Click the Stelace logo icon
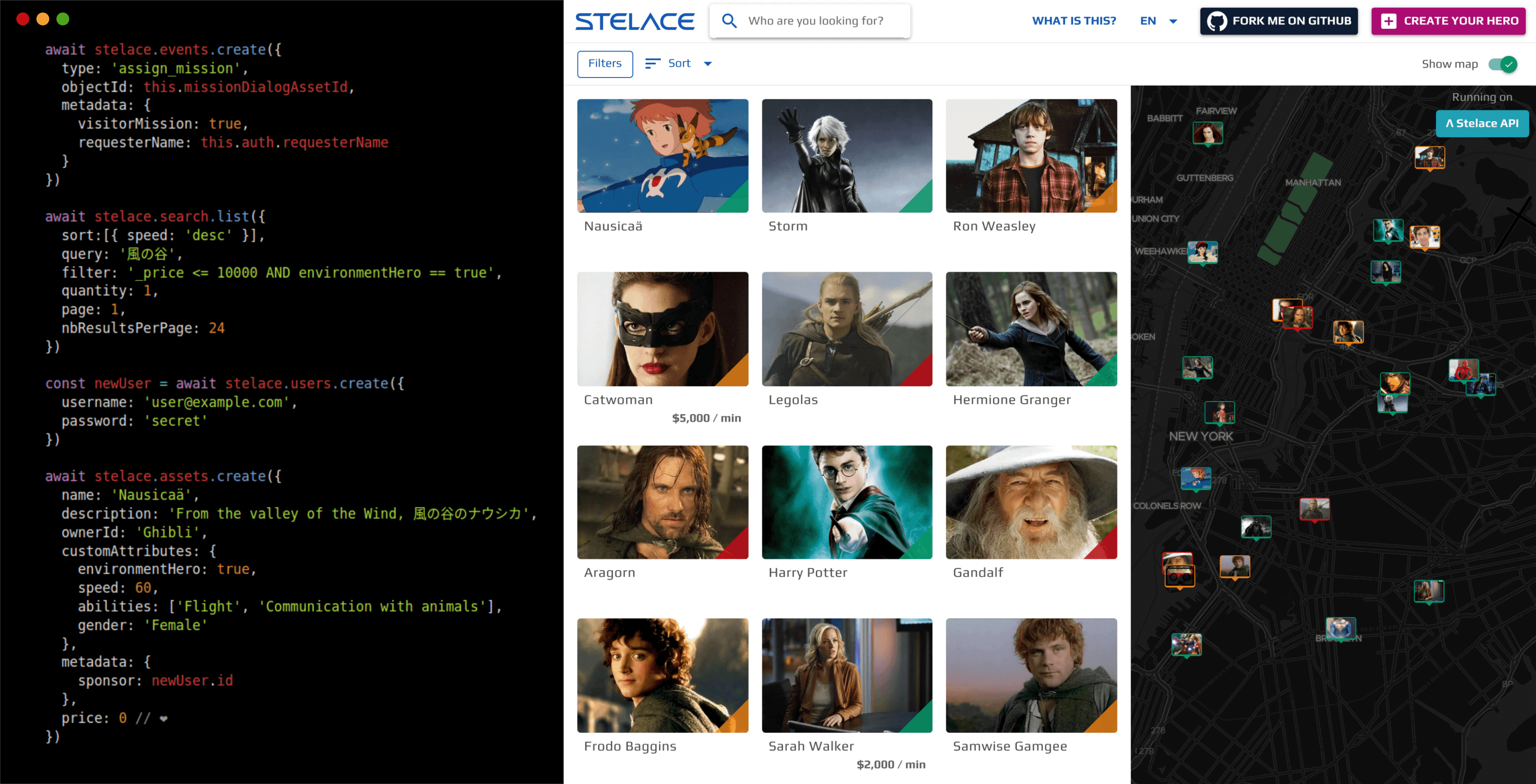This screenshot has height=784, width=1536. [x=635, y=20]
